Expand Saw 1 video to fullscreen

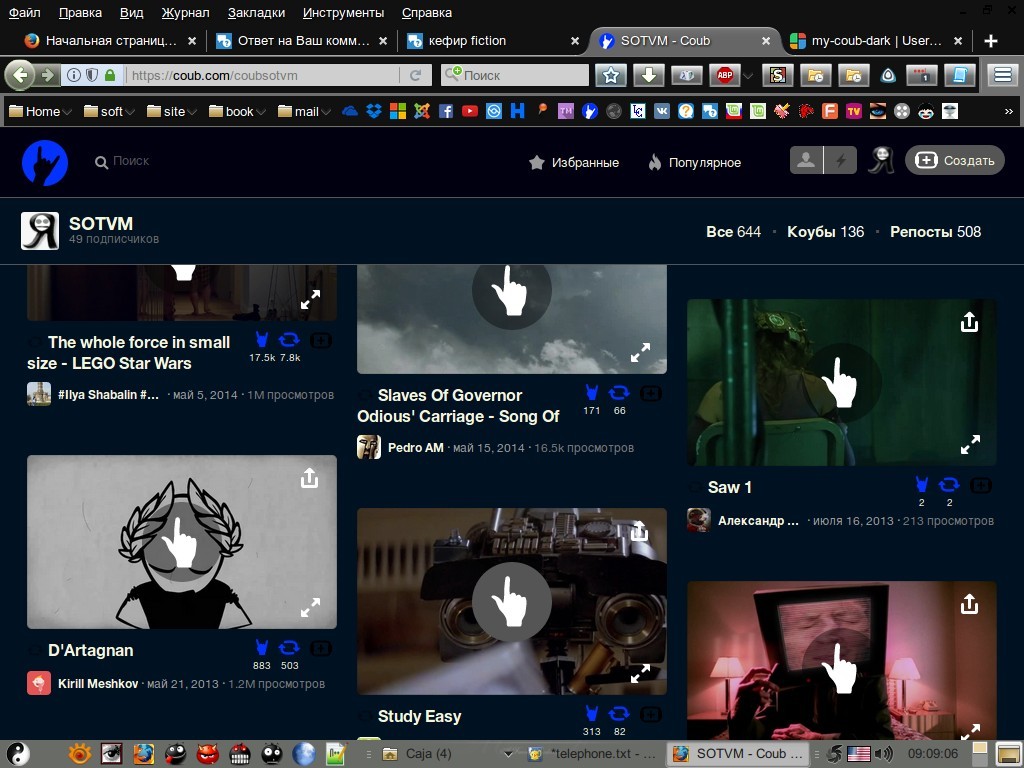click(x=970, y=445)
